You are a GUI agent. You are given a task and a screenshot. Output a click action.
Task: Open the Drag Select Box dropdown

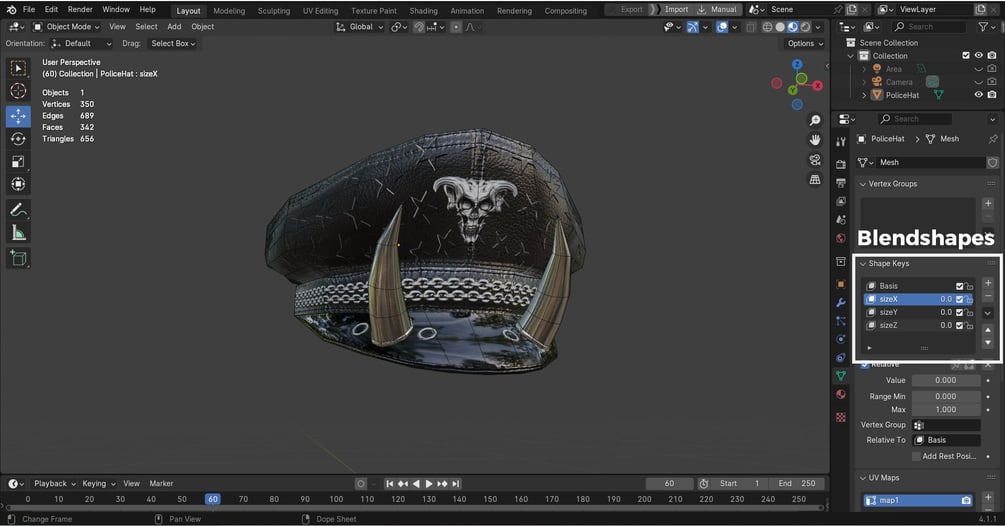pyautogui.click(x=173, y=44)
